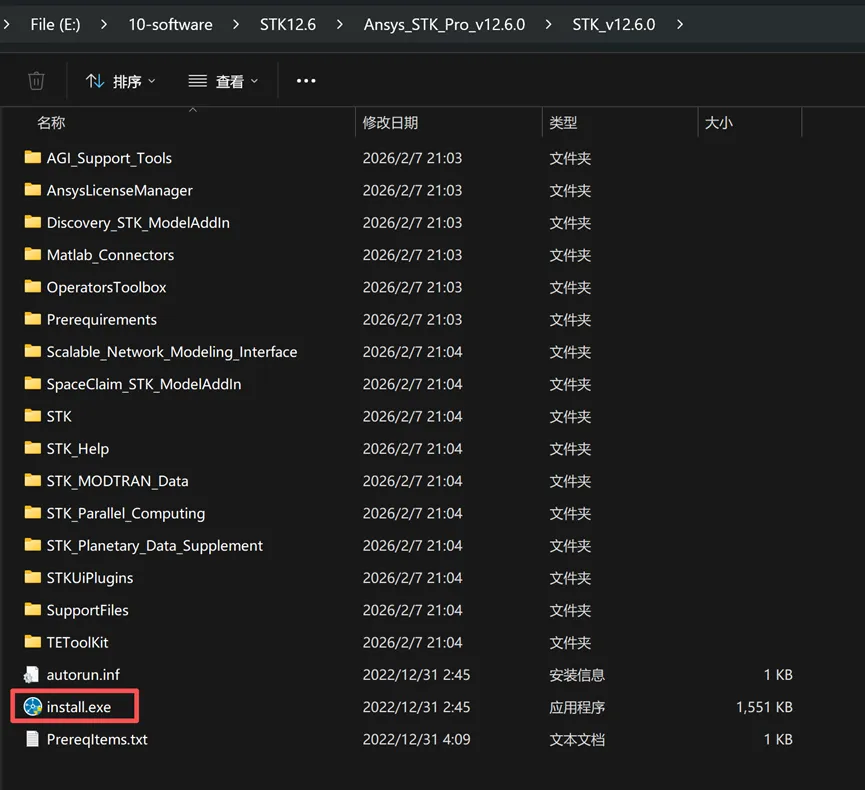Select SpaceClaim_STK_ModelAddIn folder icon
Viewport: 865px width, 790px height.
coord(33,383)
